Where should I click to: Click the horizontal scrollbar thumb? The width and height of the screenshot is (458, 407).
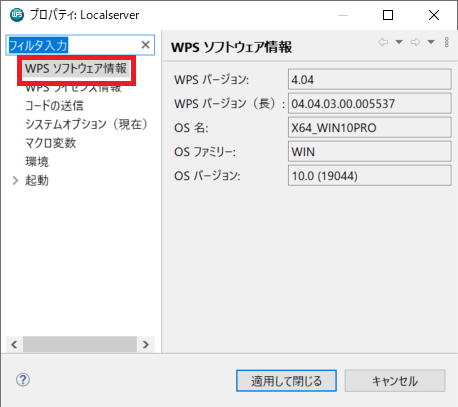[80, 344]
